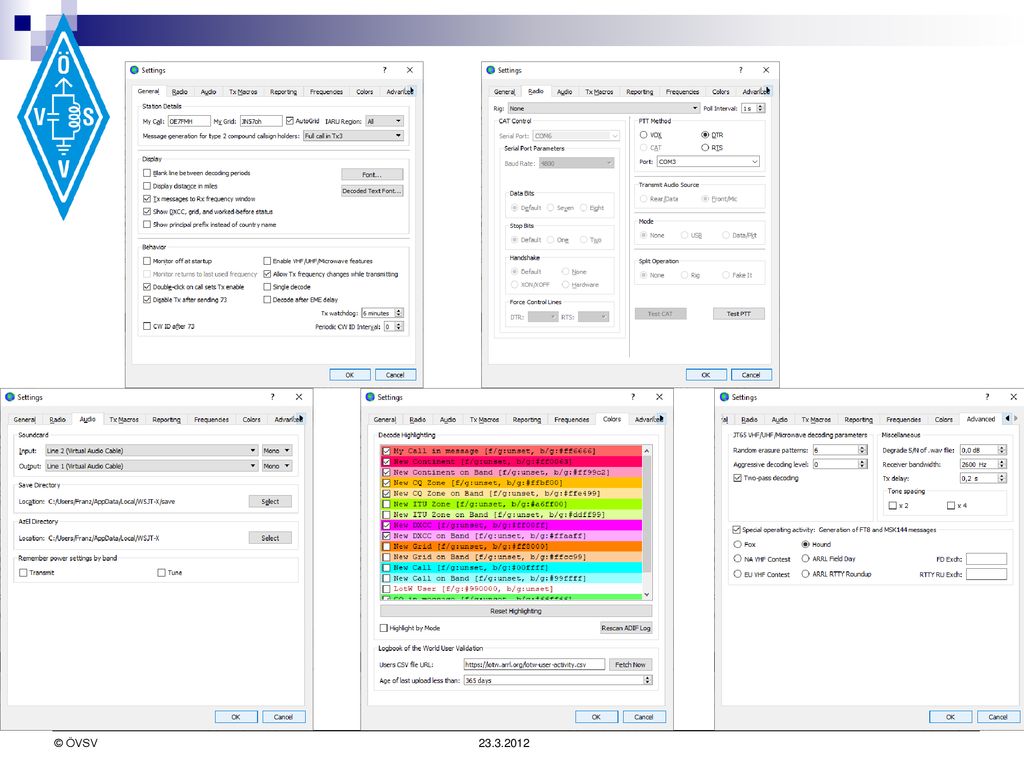
Task: Check 'CW ID after 73'
Action: (x=147, y=326)
